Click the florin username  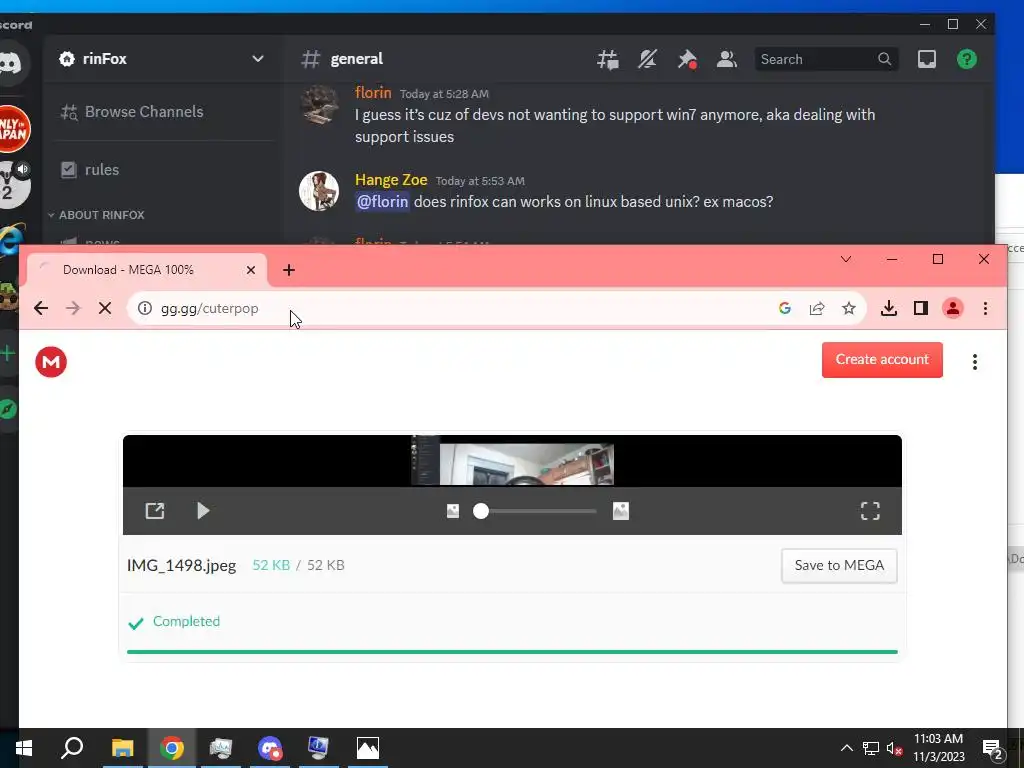pyautogui.click(x=373, y=93)
